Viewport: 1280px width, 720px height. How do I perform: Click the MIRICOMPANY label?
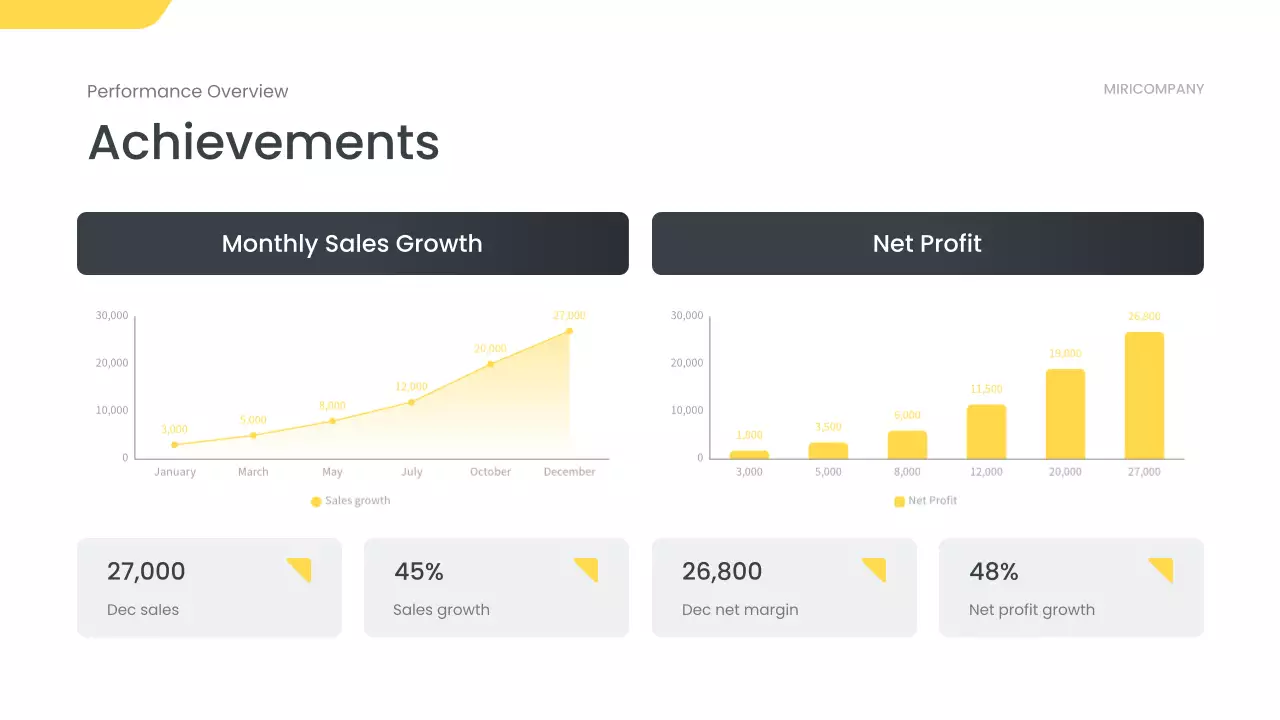[x=1153, y=89]
